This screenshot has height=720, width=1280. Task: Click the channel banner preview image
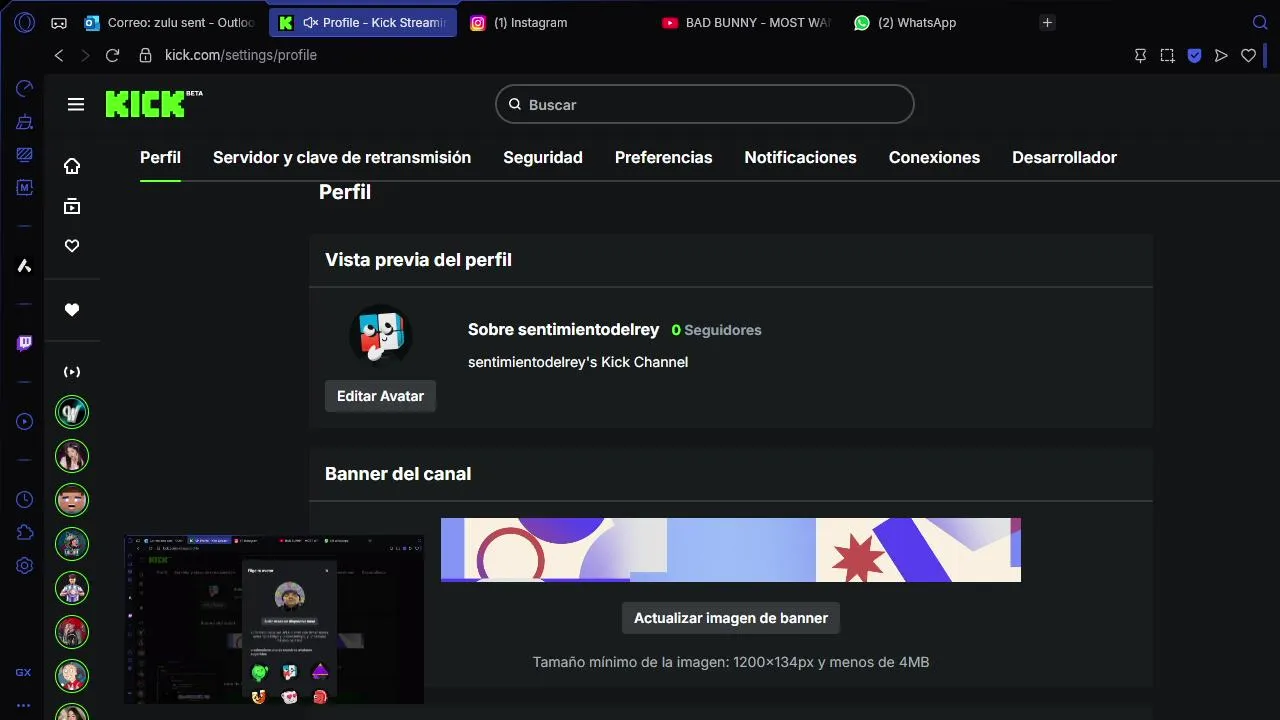(731, 550)
